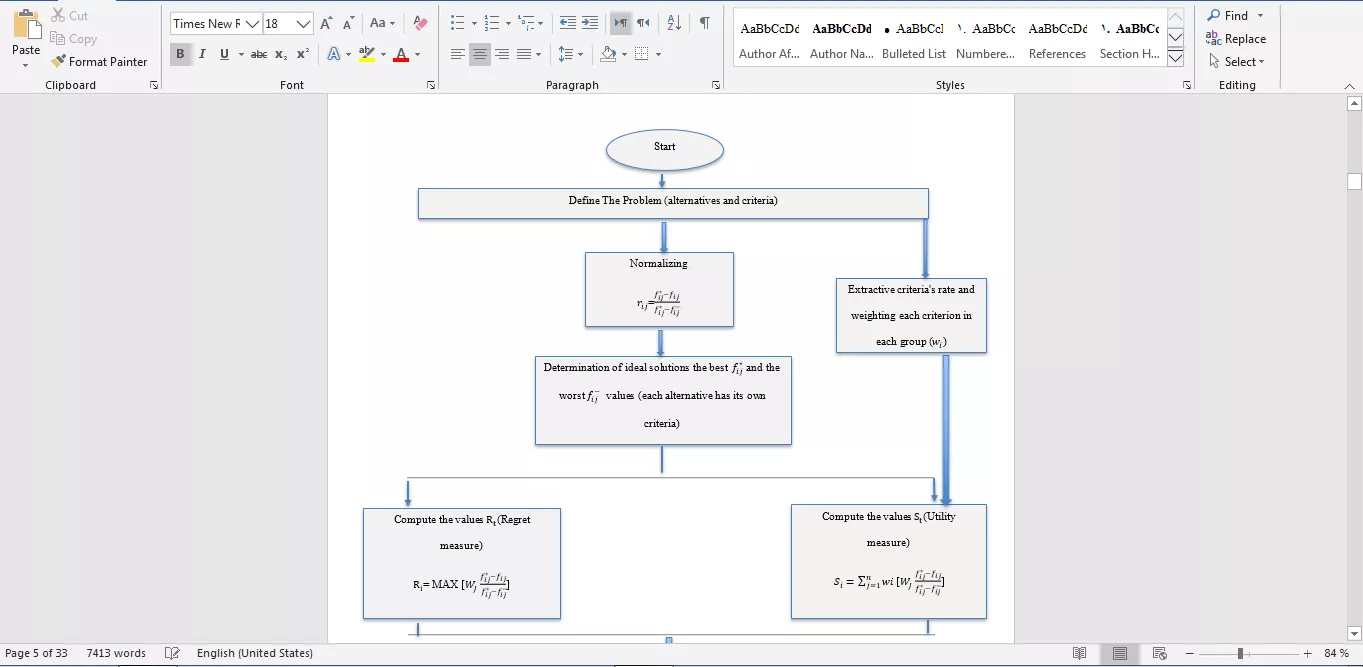This screenshot has height=667, width=1363.
Task: Increase the paragraph indent
Action: coord(590,23)
